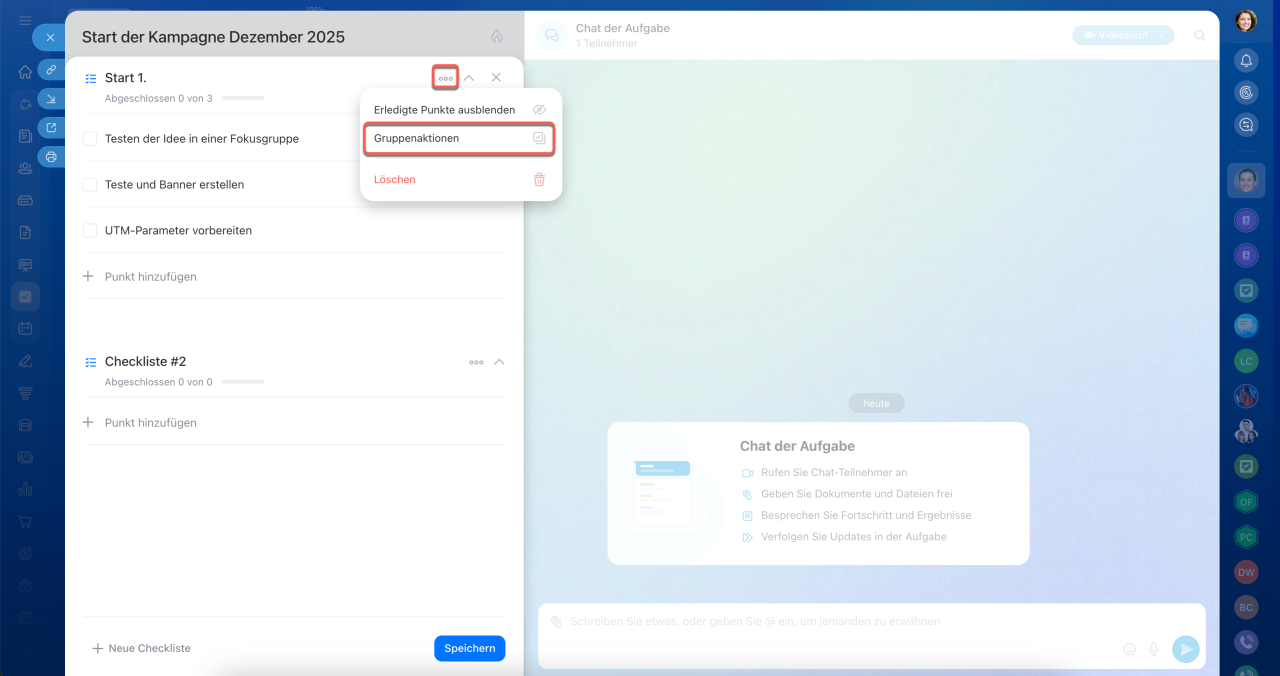
Task: Open the emoji picker in chat input
Action: pos(1129,649)
